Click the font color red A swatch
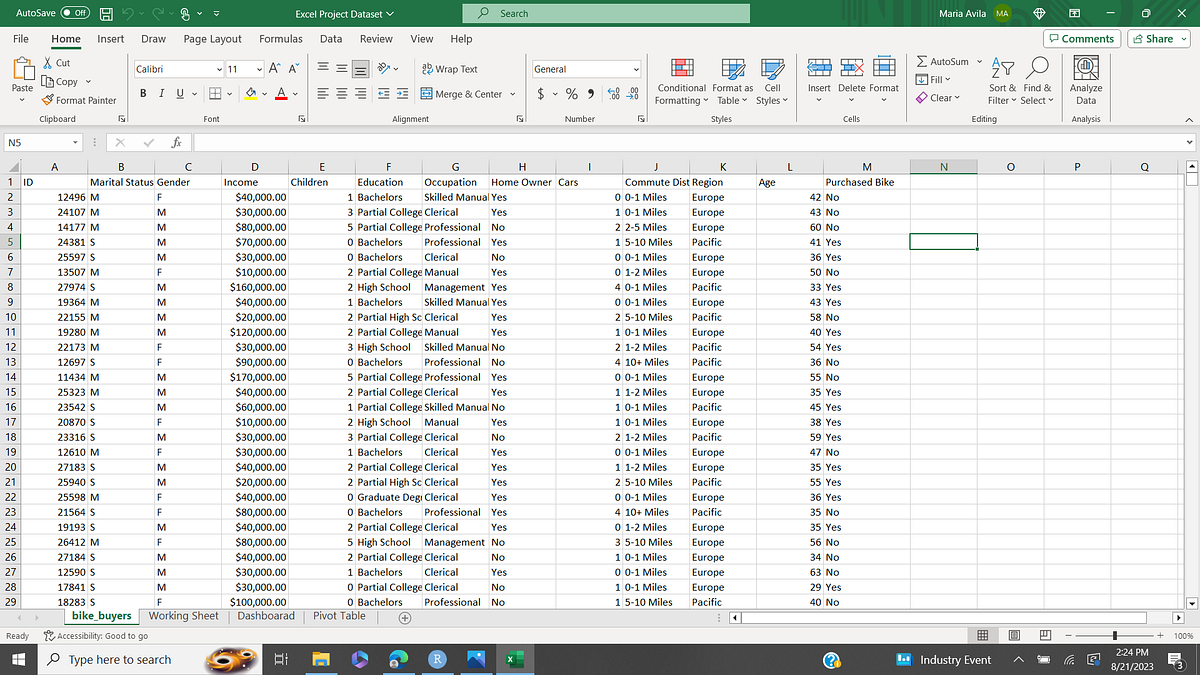 282,94
